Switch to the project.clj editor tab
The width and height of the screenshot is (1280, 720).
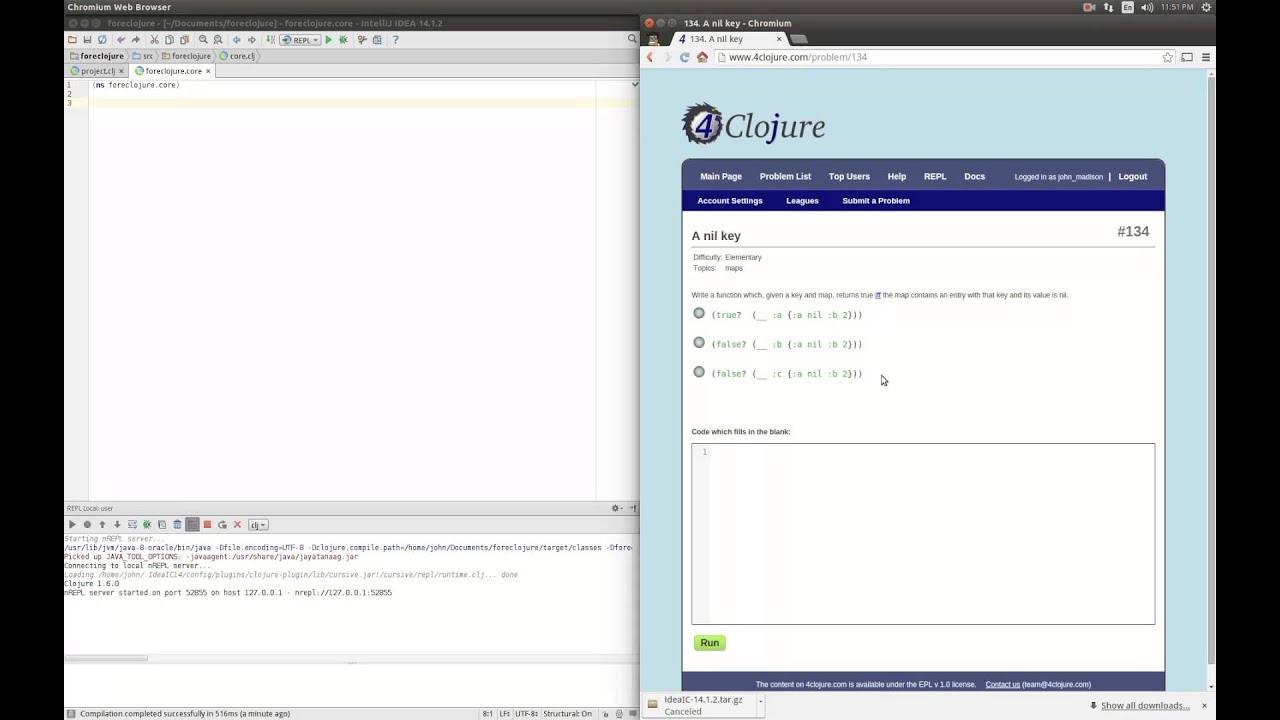pos(97,71)
